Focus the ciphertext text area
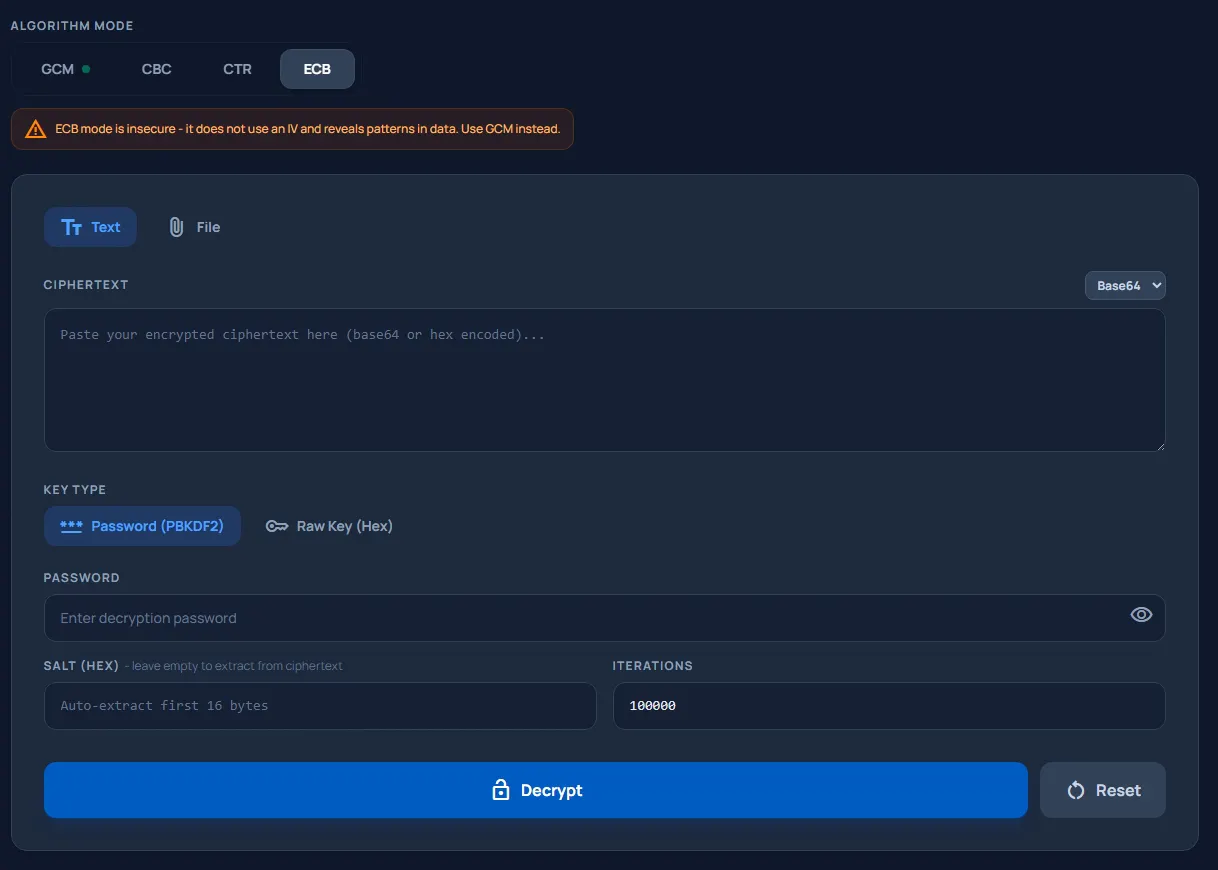The width and height of the screenshot is (1218, 870). [x=605, y=380]
